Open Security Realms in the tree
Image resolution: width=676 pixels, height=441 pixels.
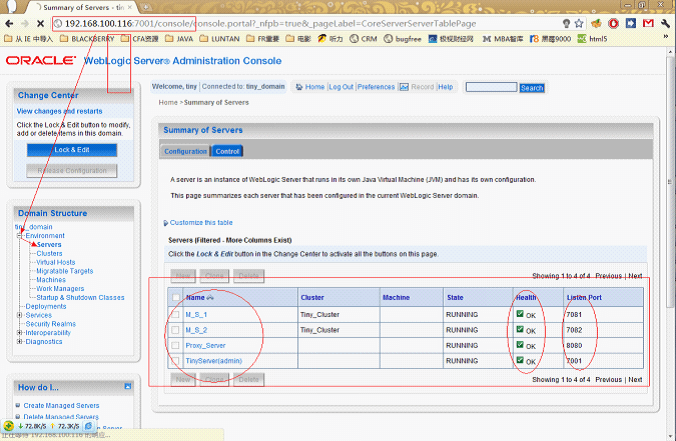[50, 324]
